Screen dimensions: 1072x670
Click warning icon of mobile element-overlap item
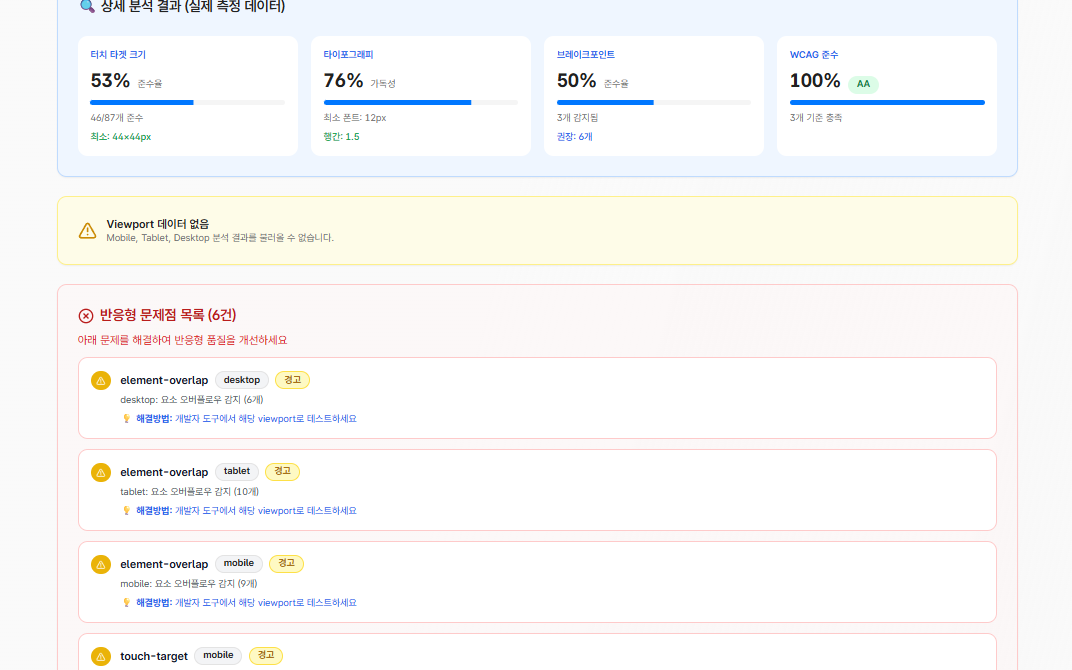point(100,564)
